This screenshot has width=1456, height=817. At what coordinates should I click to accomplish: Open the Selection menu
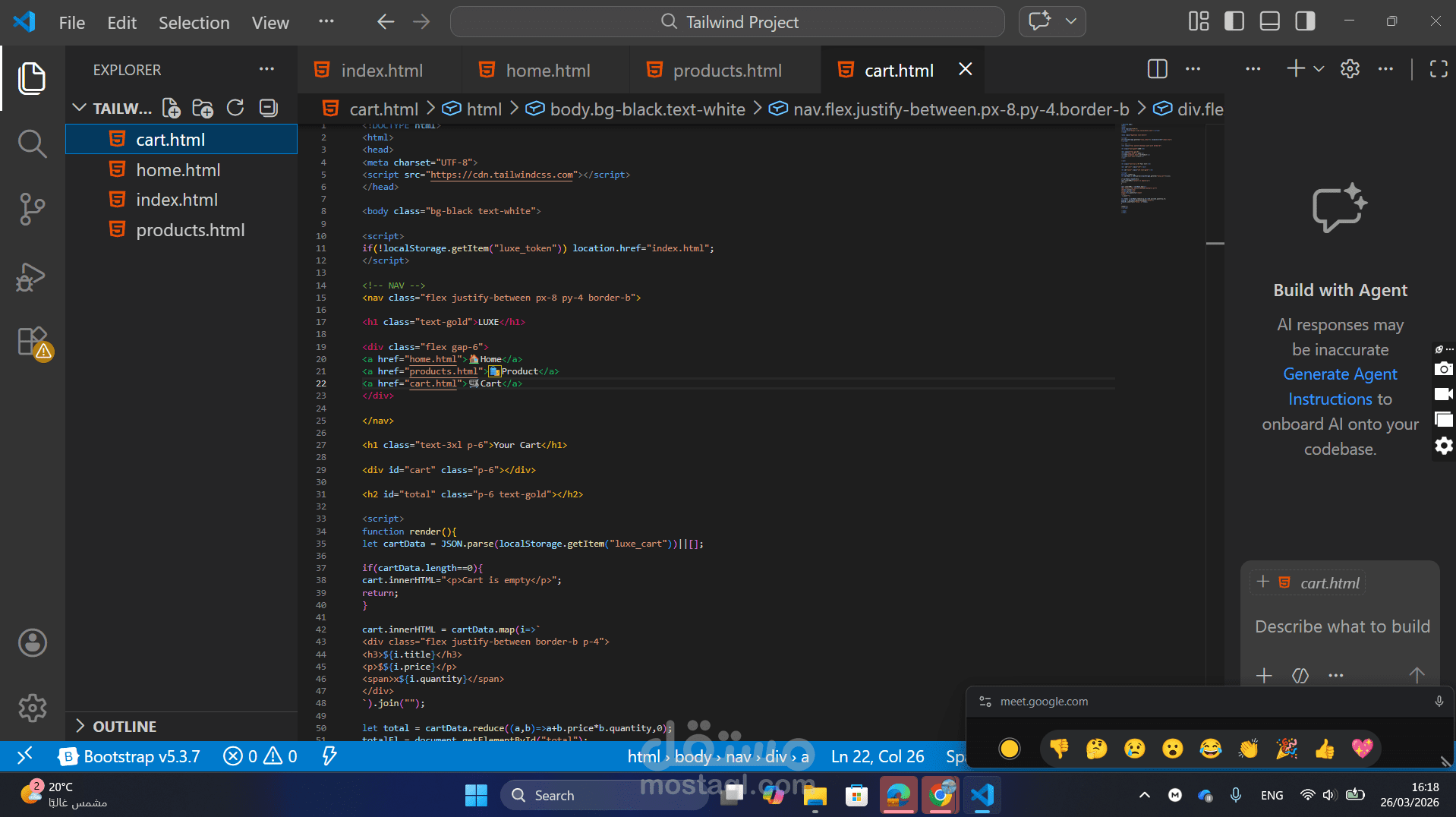tap(194, 22)
